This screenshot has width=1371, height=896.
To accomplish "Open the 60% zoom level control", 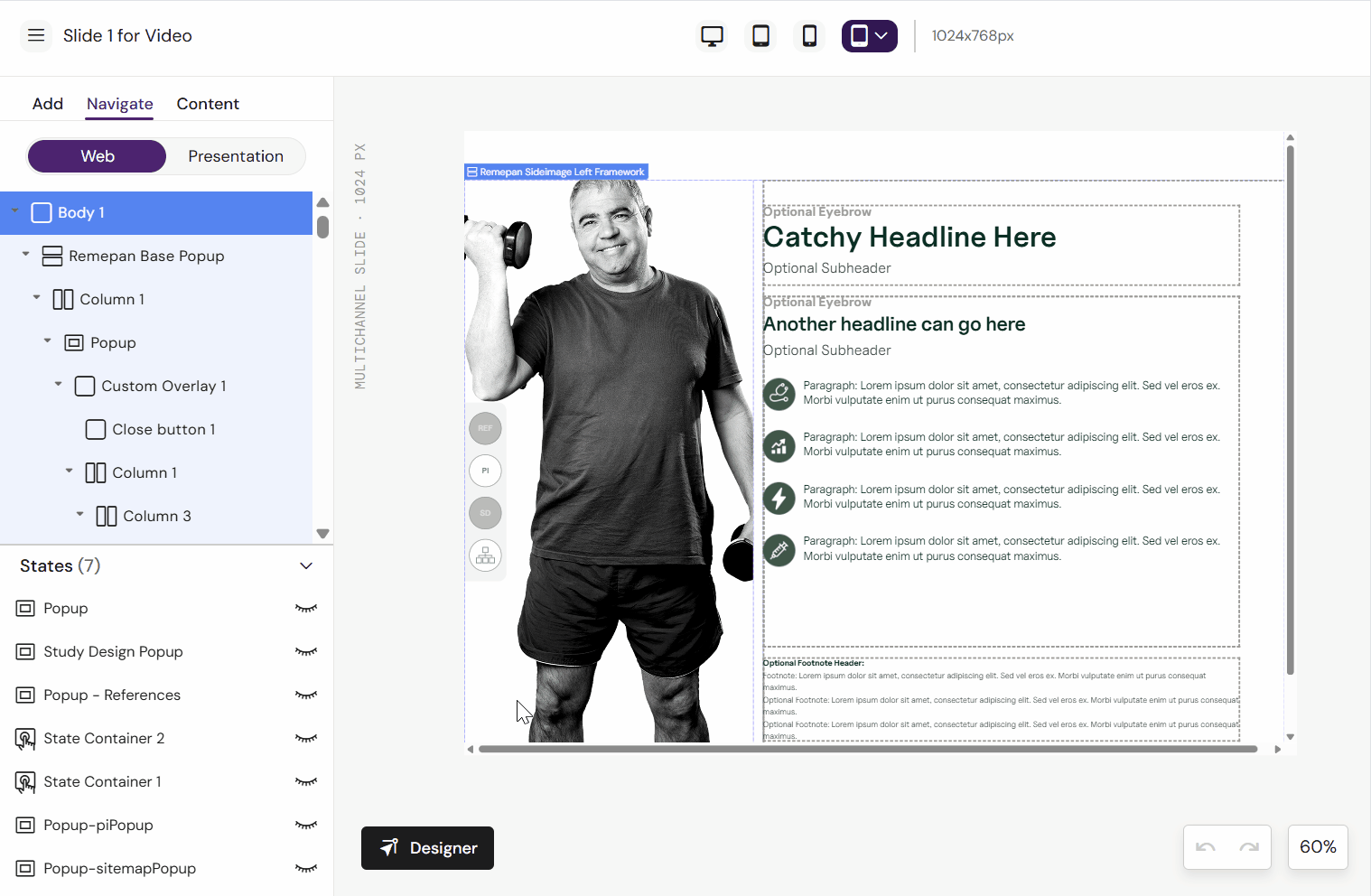I will coord(1317,847).
